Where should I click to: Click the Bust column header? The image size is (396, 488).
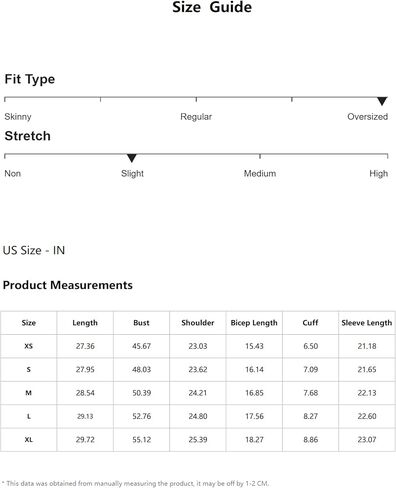[x=141, y=323]
